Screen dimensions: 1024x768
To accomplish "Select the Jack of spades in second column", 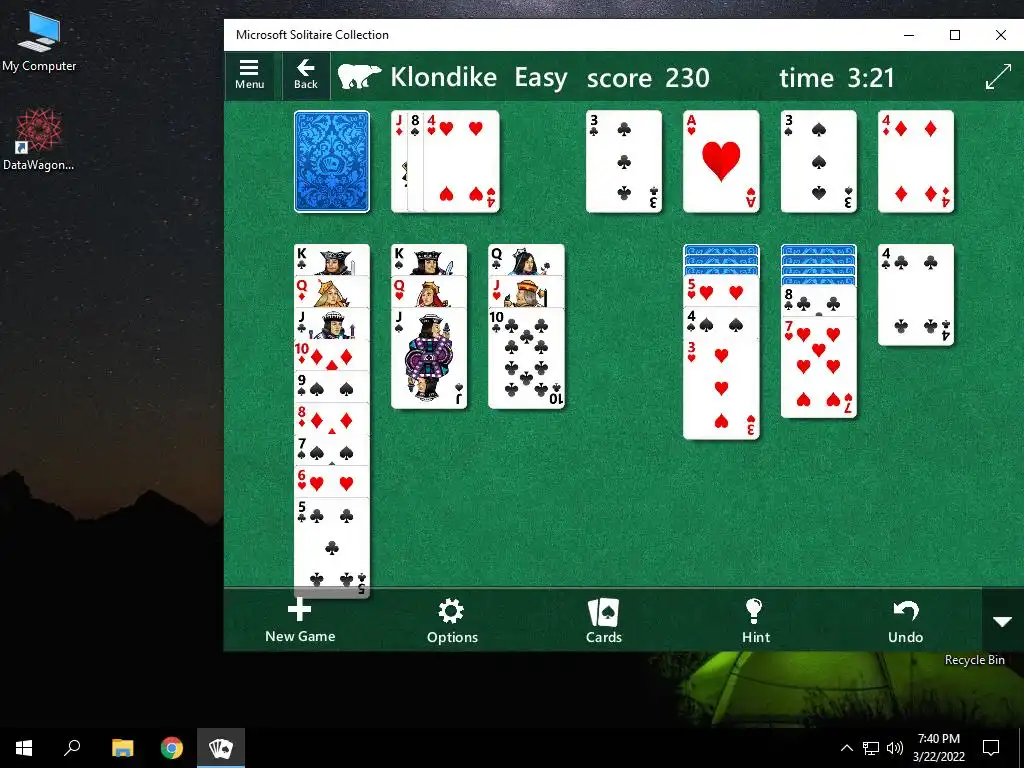I will click(429, 358).
